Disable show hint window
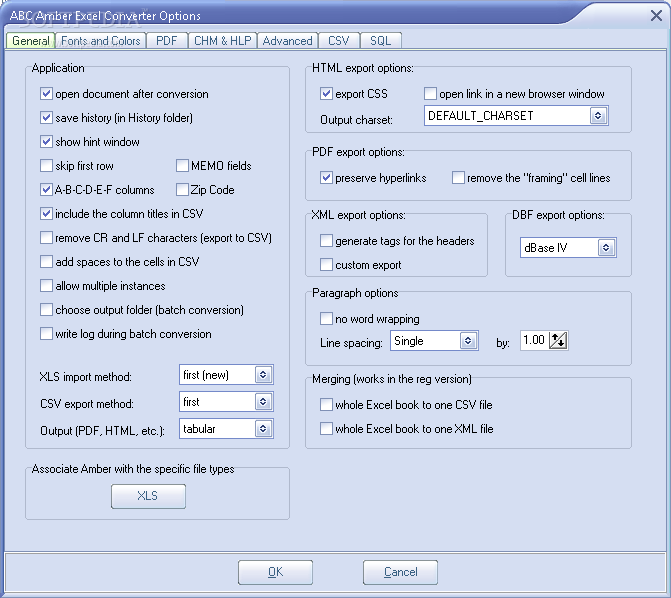The image size is (671, 598). click(x=46, y=142)
